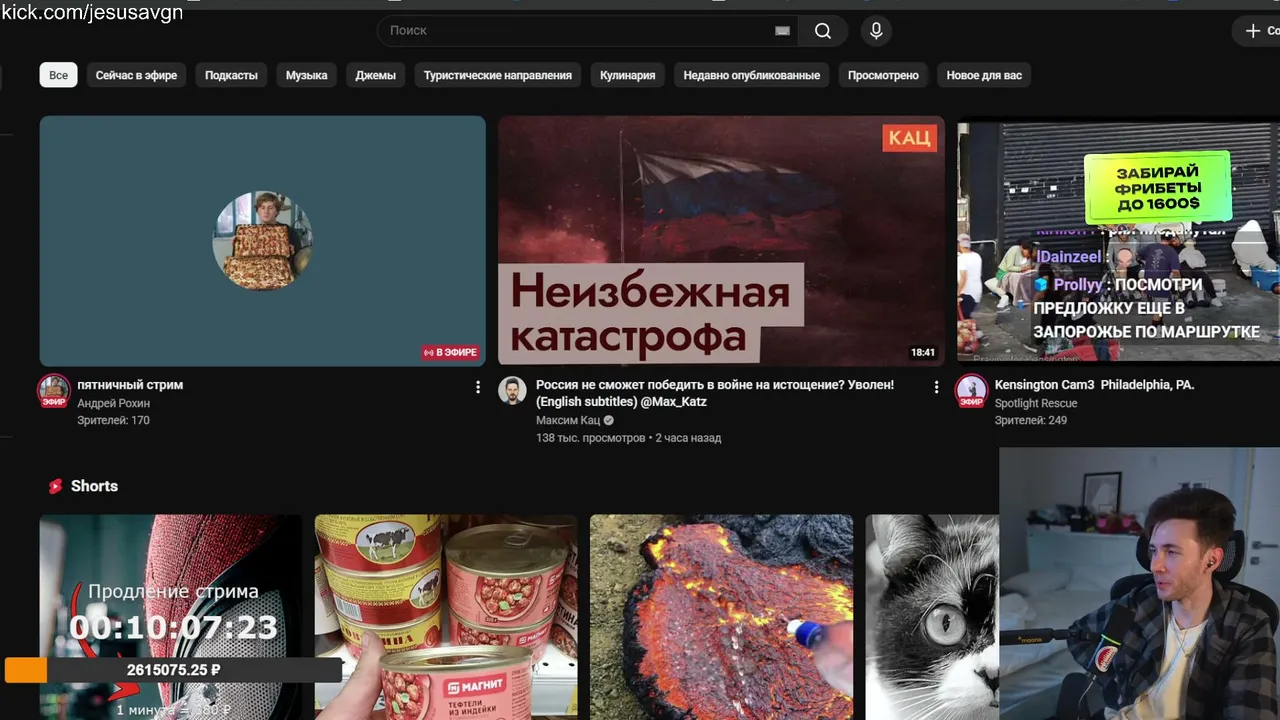Switch to Новое для вас chip
The width and height of the screenshot is (1280, 720).
(984, 75)
